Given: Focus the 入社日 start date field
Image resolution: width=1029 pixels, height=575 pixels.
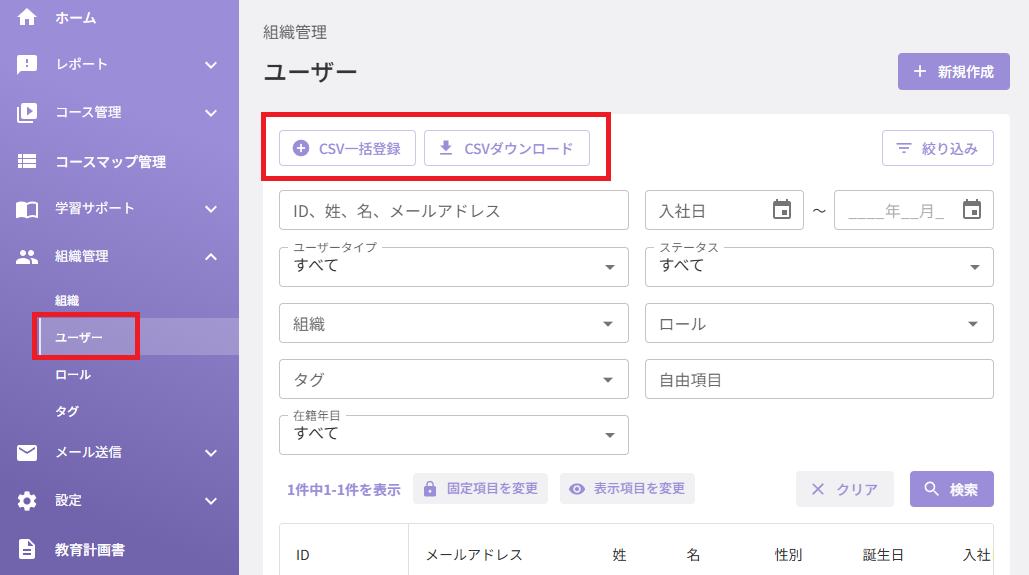Looking at the screenshot, I should [x=724, y=210].
